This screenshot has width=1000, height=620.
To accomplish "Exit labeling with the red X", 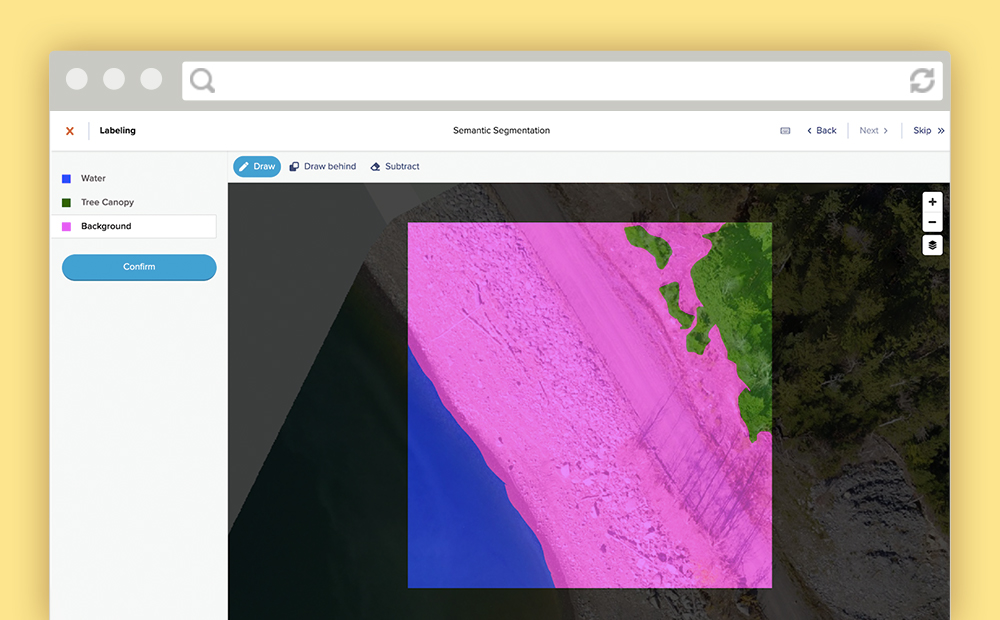I will point(69,131).
